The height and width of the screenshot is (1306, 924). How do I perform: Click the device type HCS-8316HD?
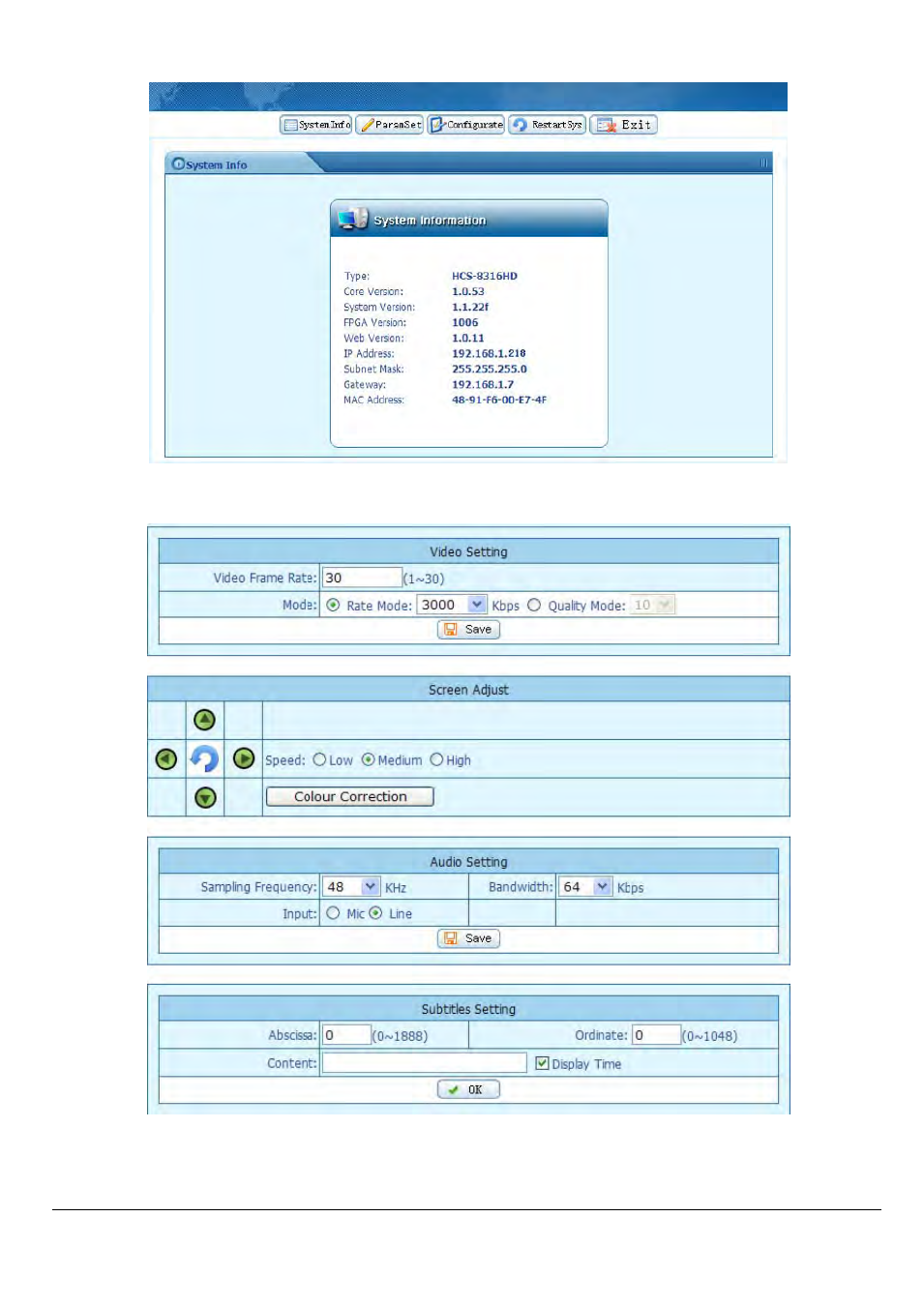point(485,276)
